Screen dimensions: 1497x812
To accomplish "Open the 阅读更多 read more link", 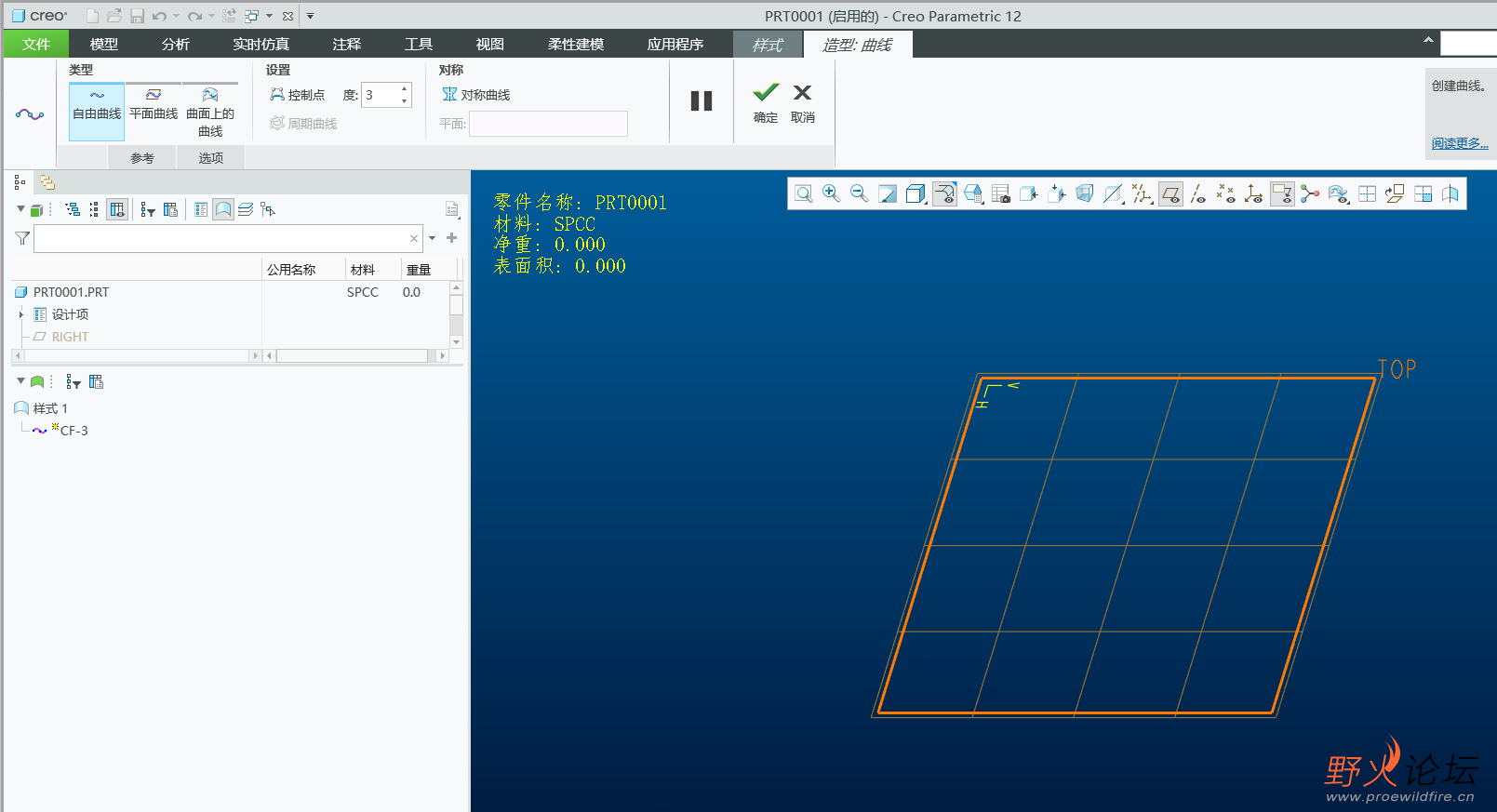I will pos(1459,143).
